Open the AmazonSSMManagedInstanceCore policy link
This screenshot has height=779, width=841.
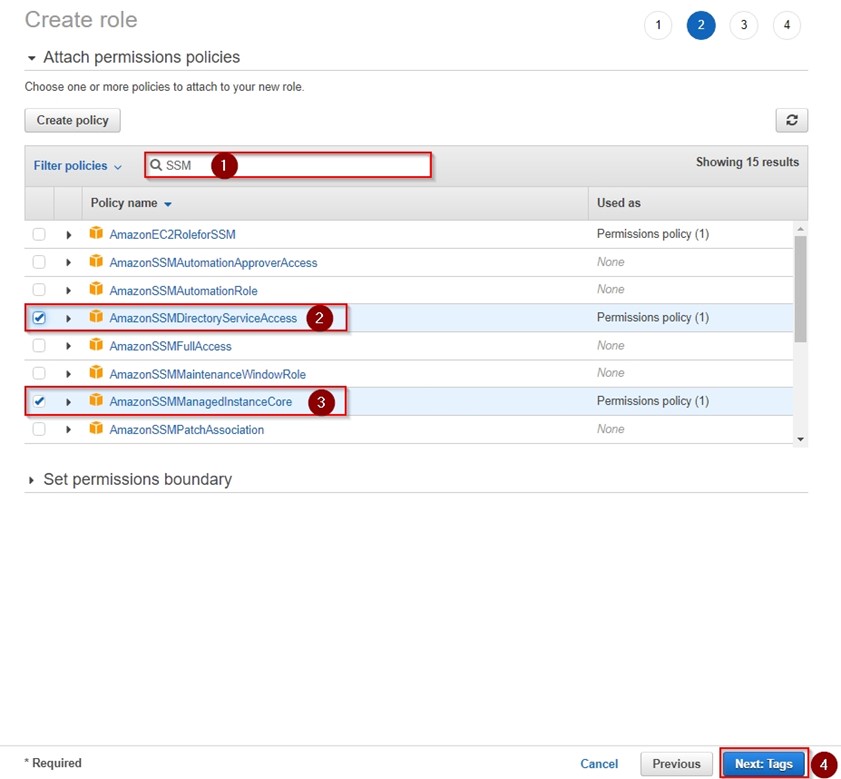[200, 401]
